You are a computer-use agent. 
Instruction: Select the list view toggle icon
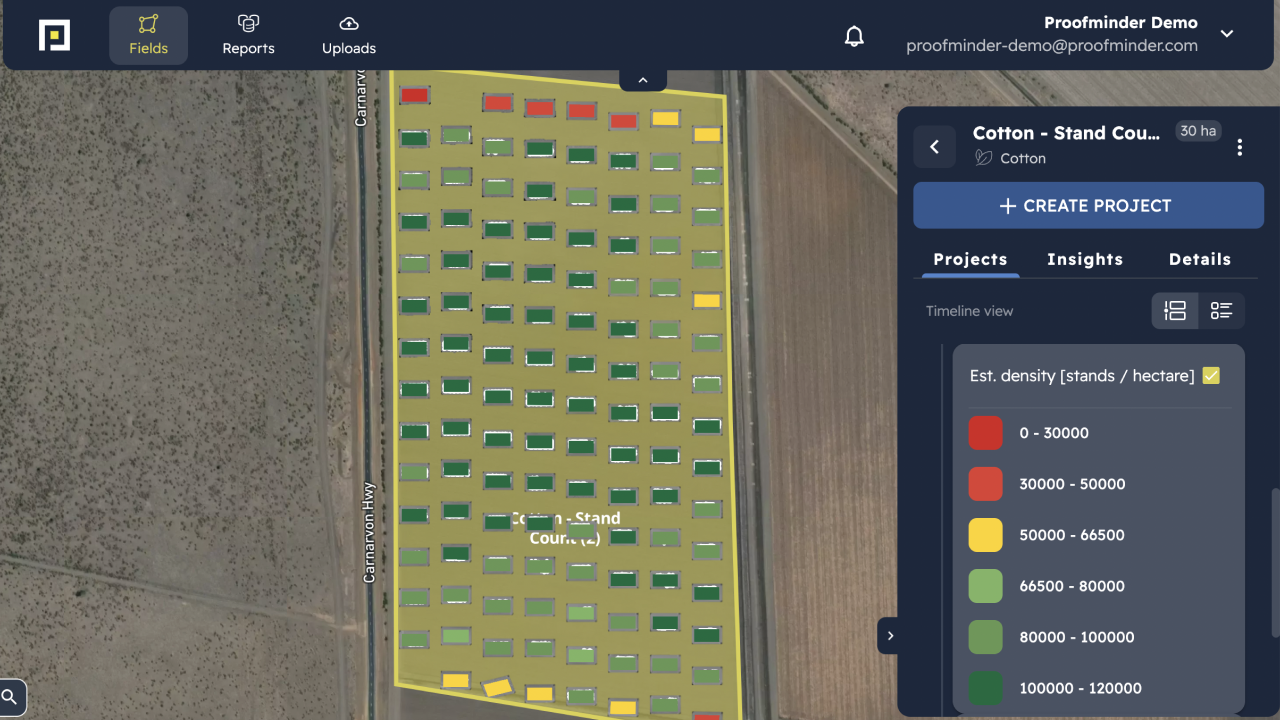pos(1221,311)
